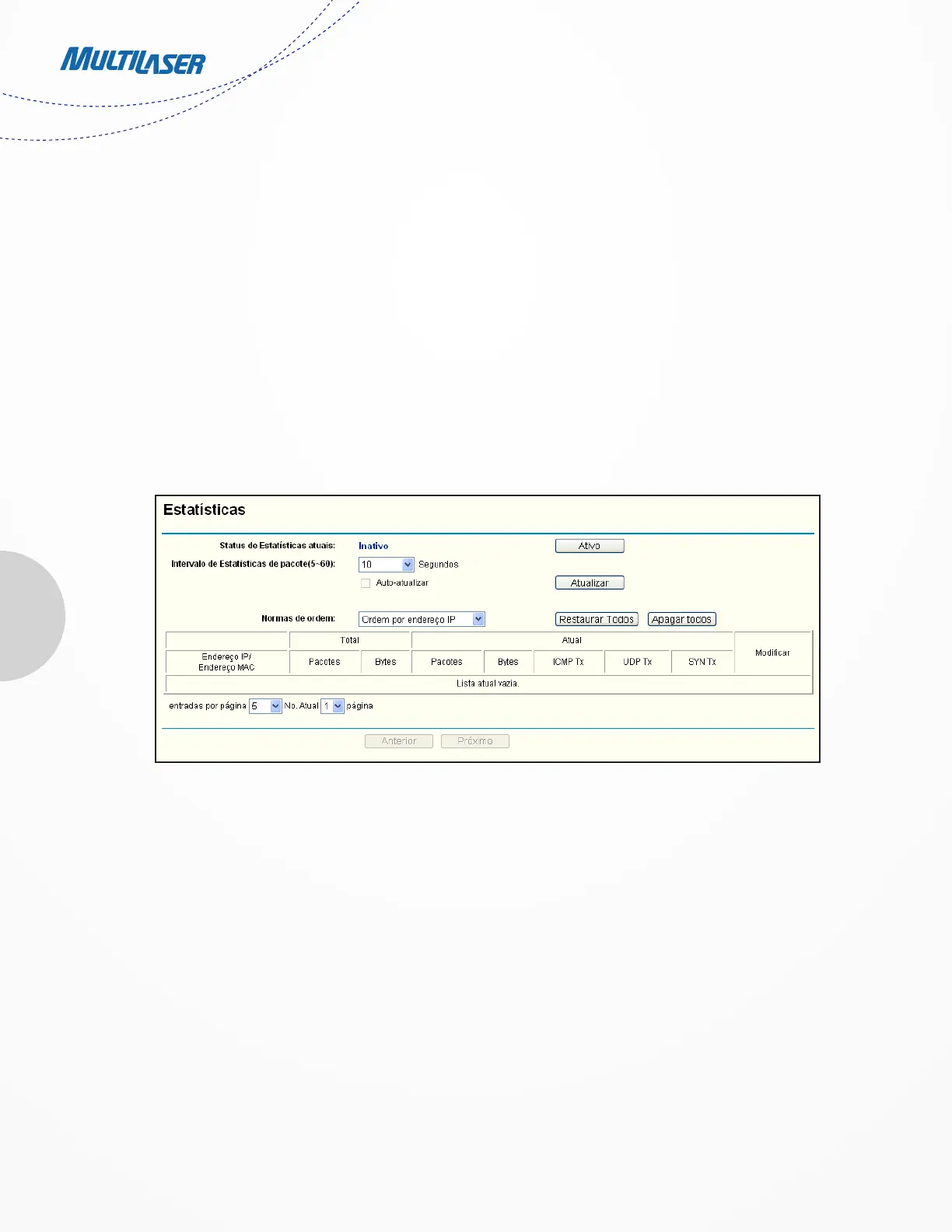Click the Modificar column header
Image resolution: width=952 pixels, height=1232 pixels.
(x=772, y=653)
